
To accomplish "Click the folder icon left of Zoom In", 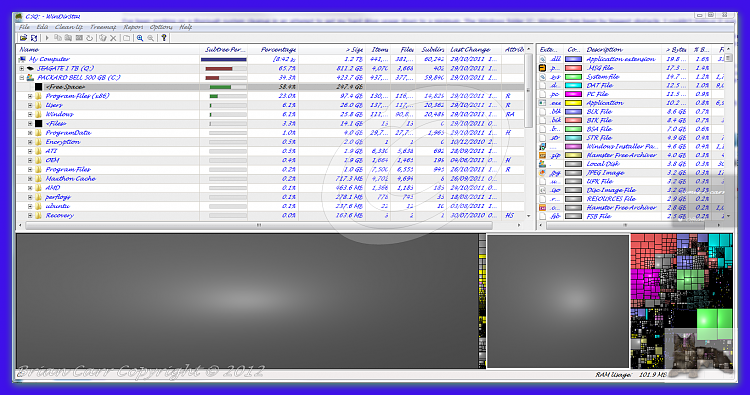I will click(x=126, y=38).
